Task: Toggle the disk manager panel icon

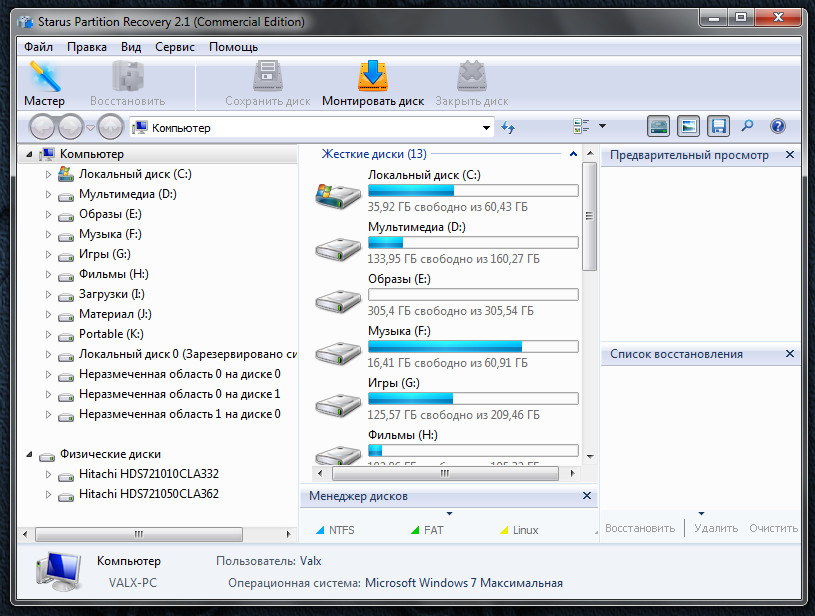Action: (659, 126)
